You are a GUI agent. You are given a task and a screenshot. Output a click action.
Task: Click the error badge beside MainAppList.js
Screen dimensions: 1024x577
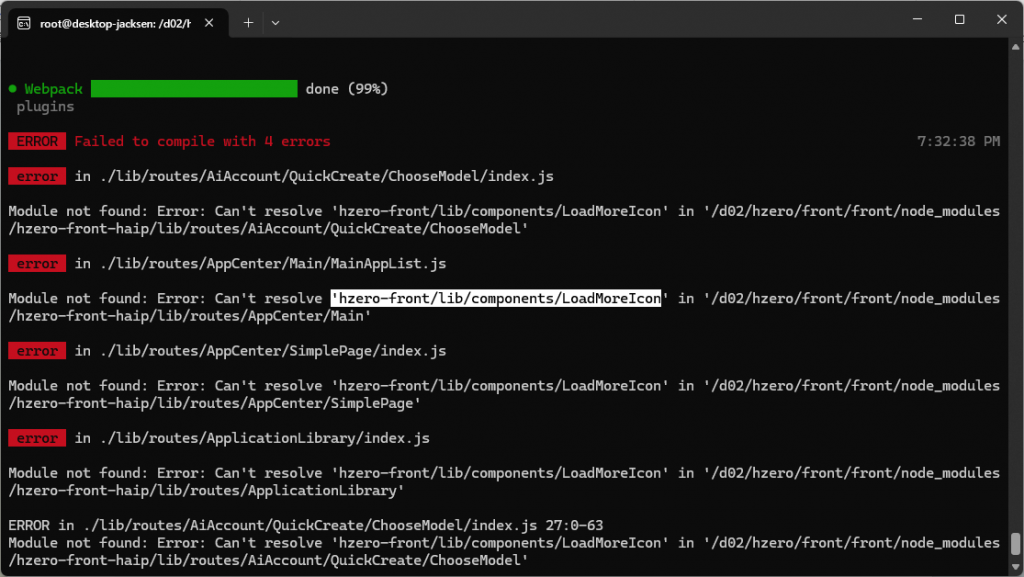point(37,264)
